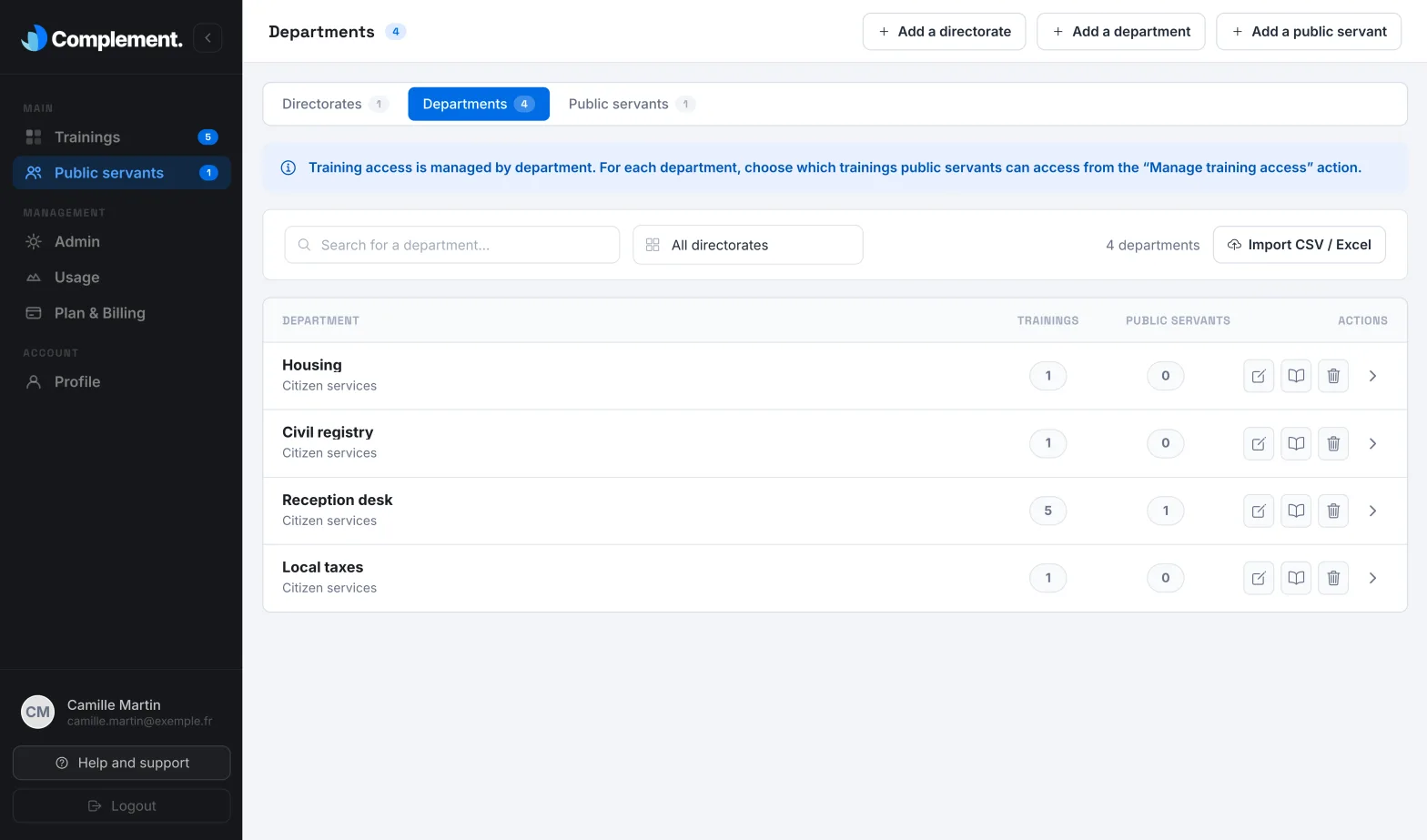Collapse the sidebar with the chevron button

(x=207, y=37)
